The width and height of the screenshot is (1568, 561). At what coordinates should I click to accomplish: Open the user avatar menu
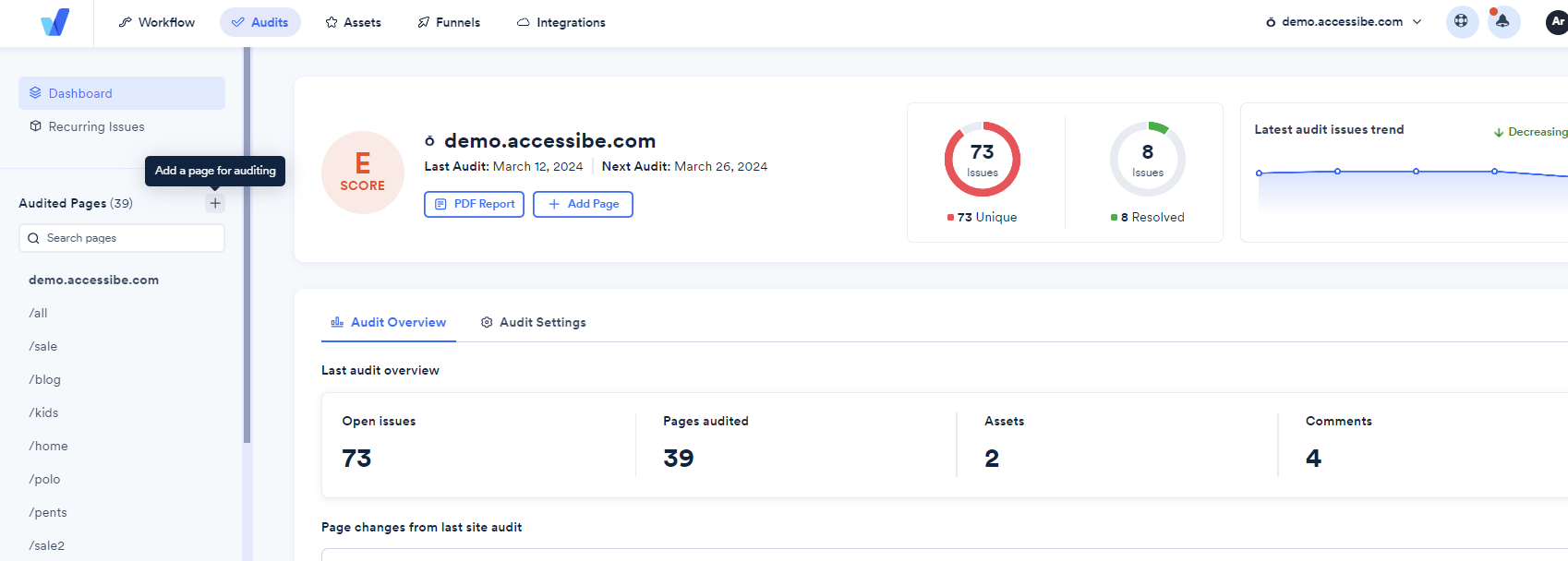pos(1557,21)
